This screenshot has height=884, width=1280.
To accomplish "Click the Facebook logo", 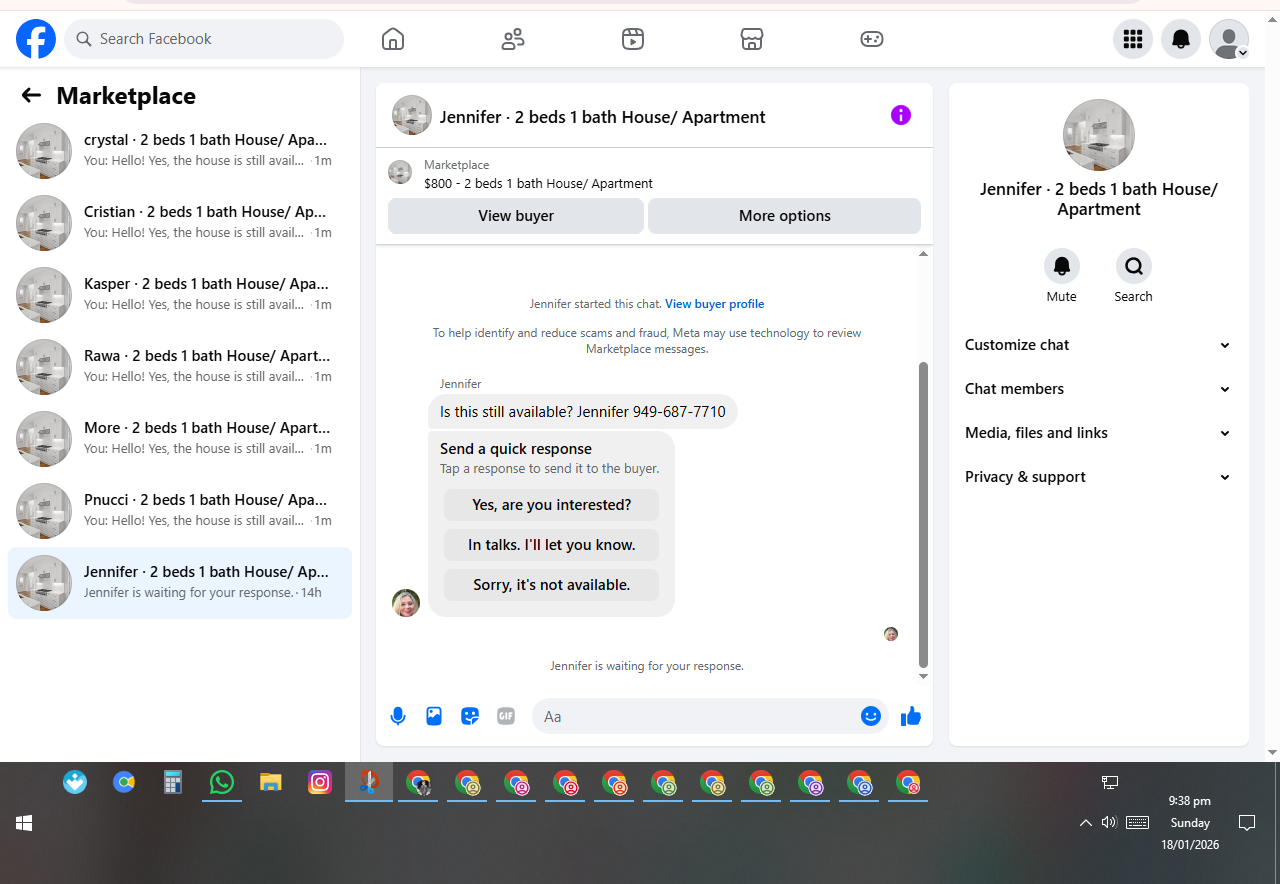I will (36, 39).
